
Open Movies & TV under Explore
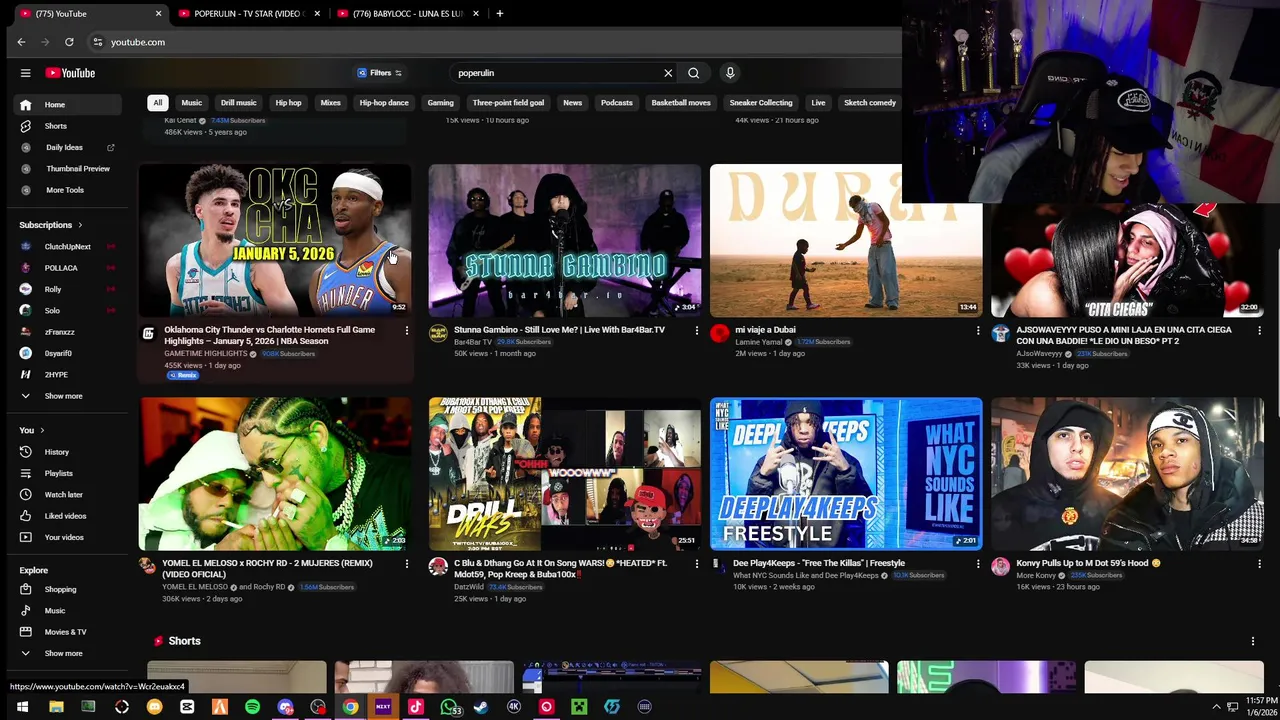click(x=65, y=632)
